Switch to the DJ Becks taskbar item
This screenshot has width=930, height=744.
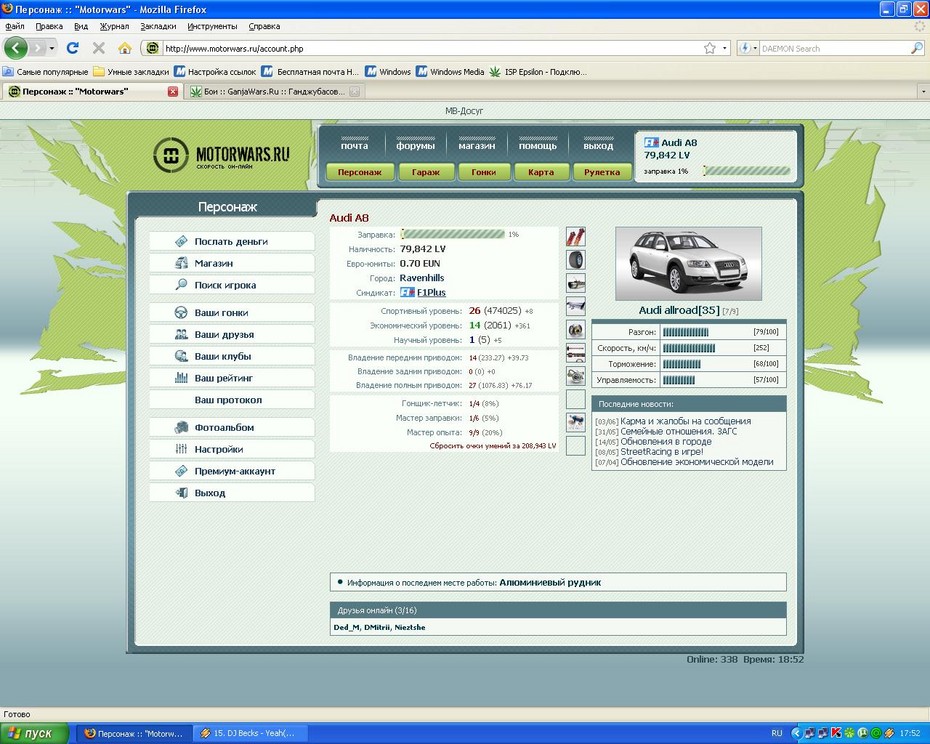click(252, 733)
